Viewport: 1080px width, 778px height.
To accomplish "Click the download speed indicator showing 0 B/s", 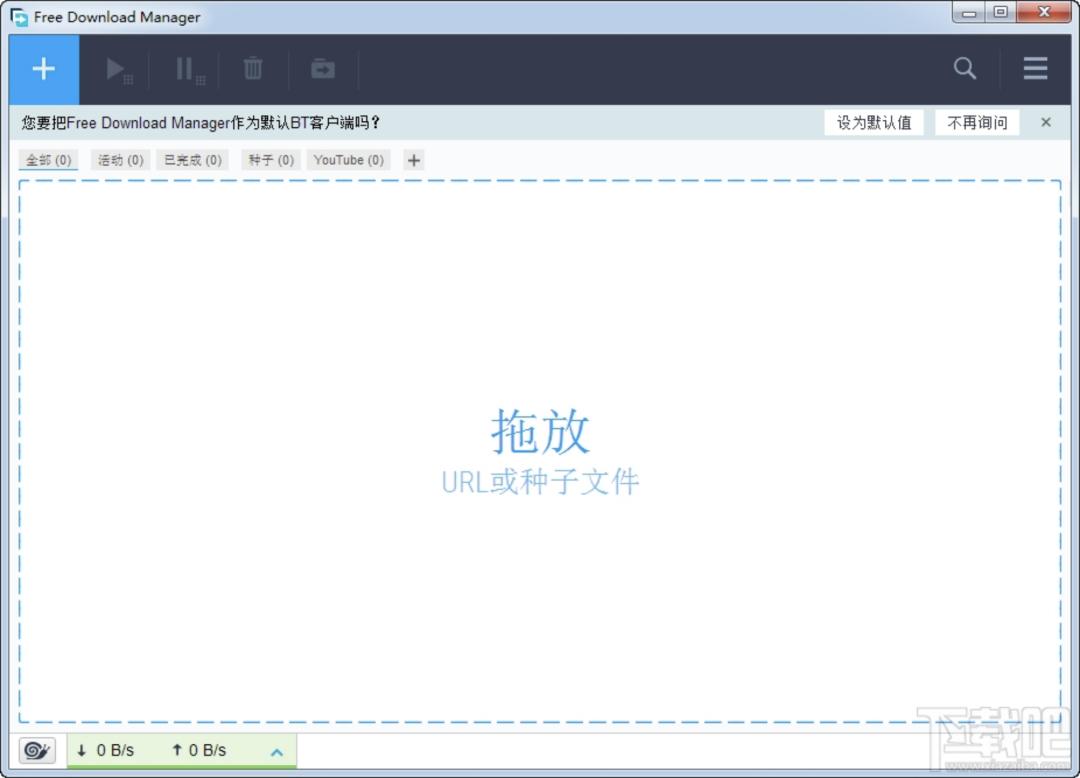I will pyautogui.click(x=107, y=749).
